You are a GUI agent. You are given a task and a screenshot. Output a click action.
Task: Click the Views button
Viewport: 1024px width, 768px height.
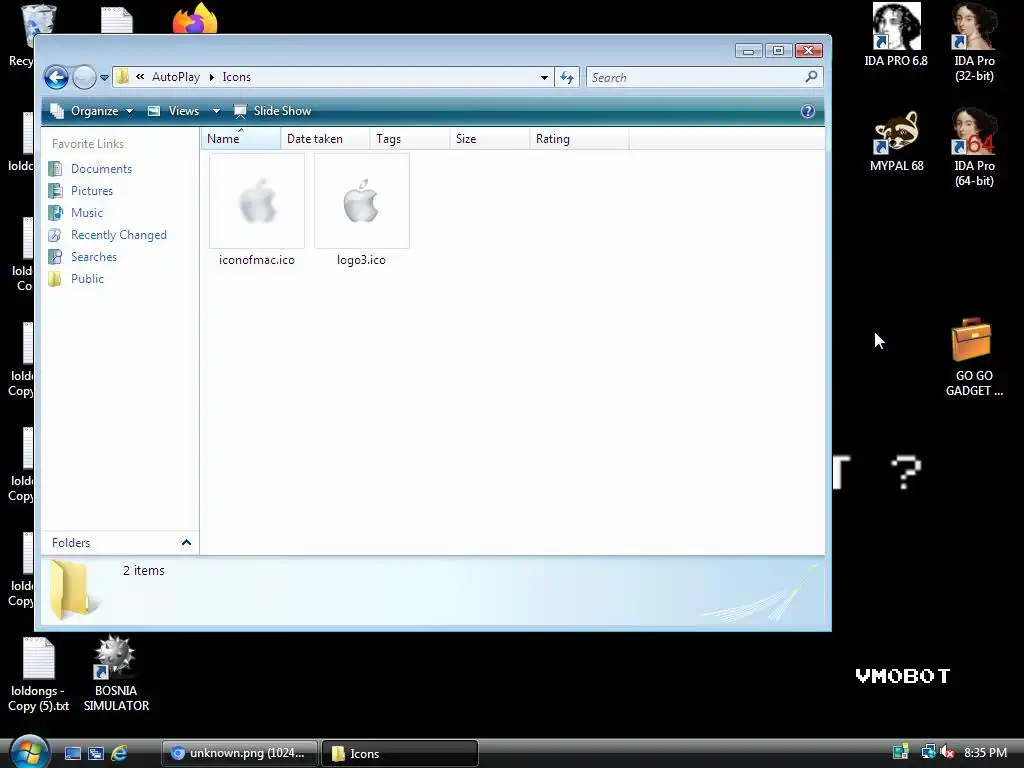pos(174,111)
